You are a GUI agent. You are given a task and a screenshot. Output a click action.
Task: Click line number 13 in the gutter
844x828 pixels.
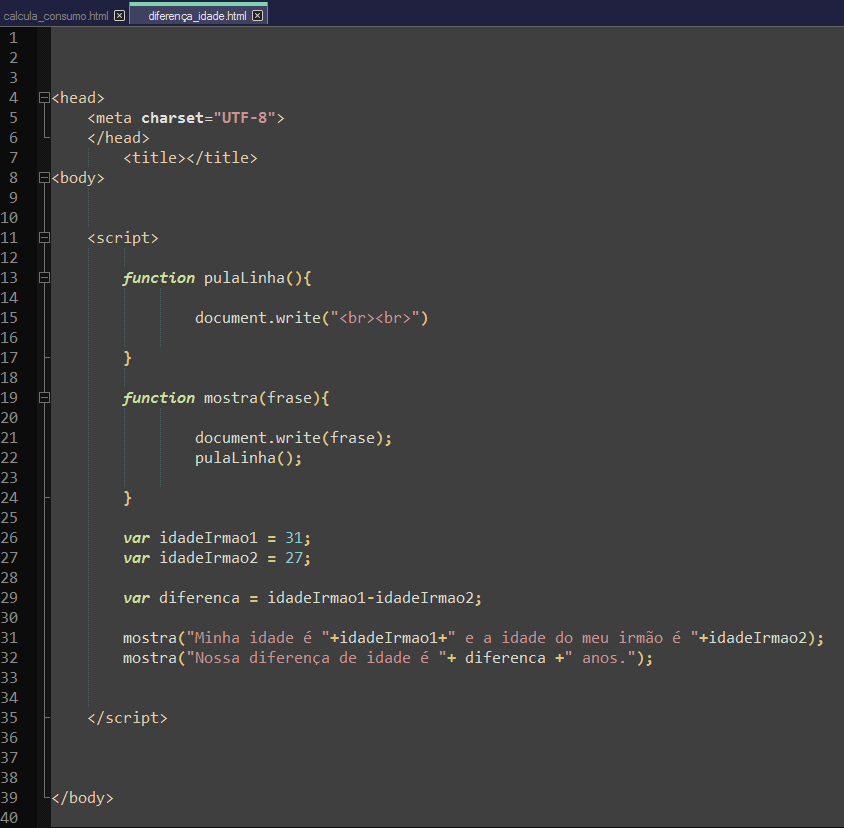pos(10,278)
